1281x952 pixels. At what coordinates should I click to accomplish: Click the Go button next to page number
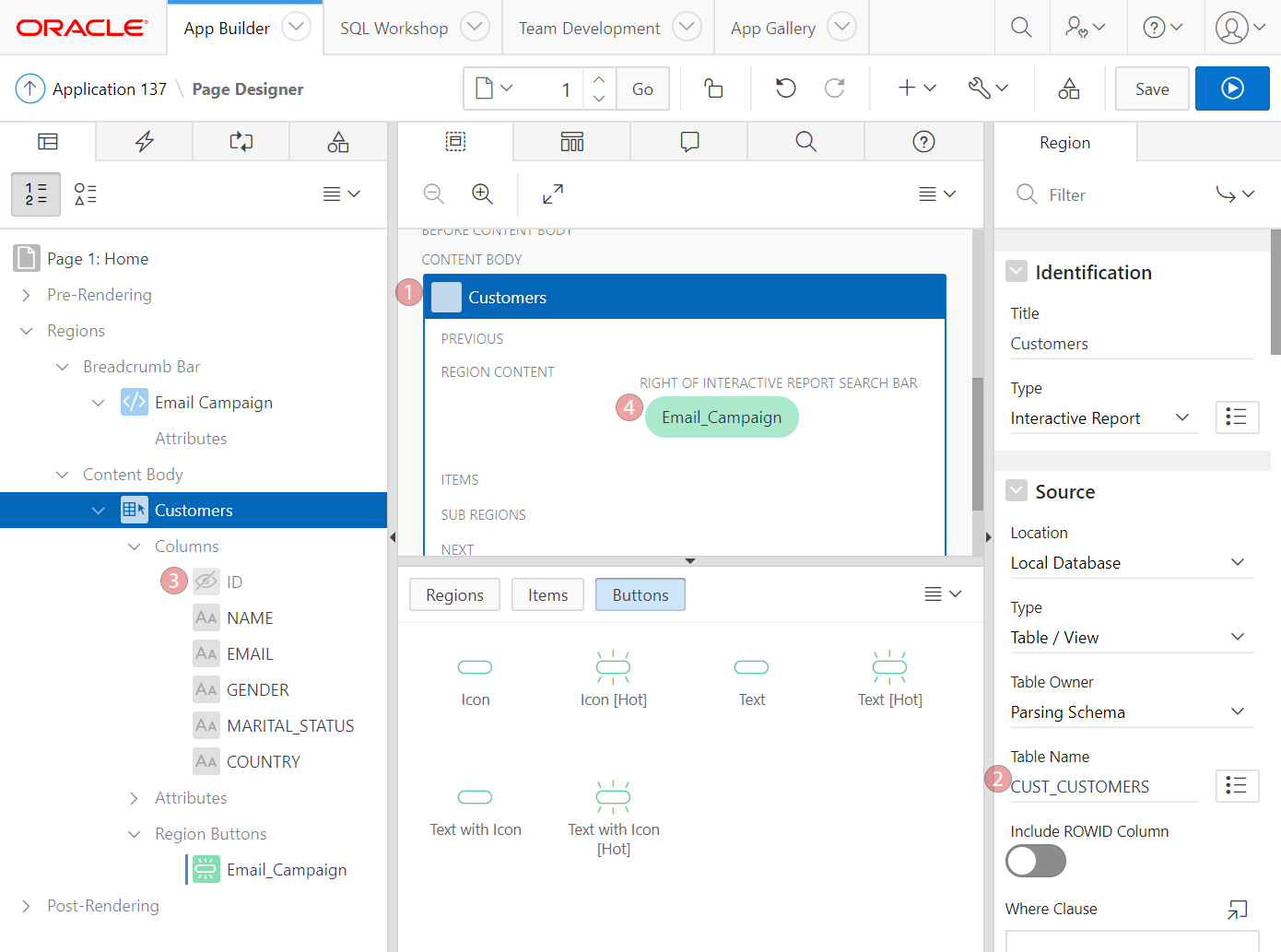click(642, 88)
